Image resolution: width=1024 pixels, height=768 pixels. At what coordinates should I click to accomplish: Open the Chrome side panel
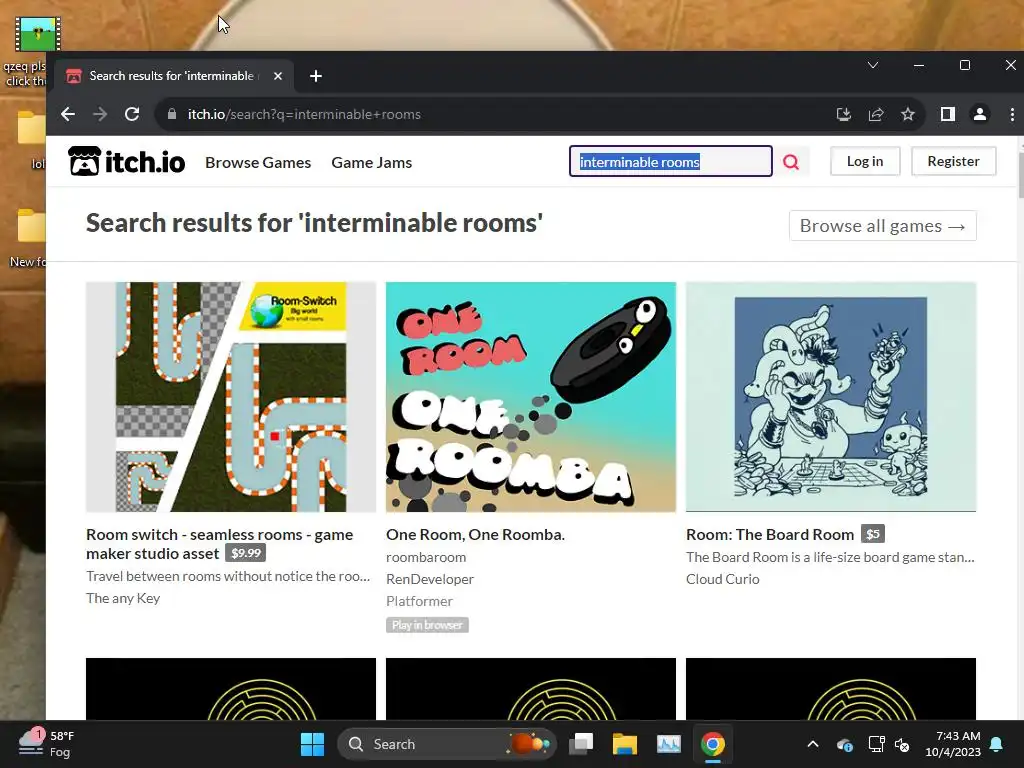coord(948,114)
